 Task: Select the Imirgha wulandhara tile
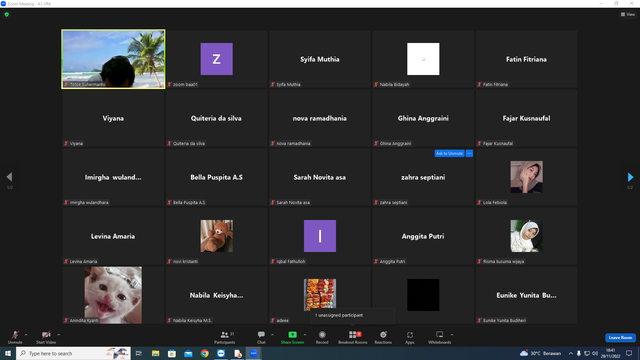coord(113,177)
